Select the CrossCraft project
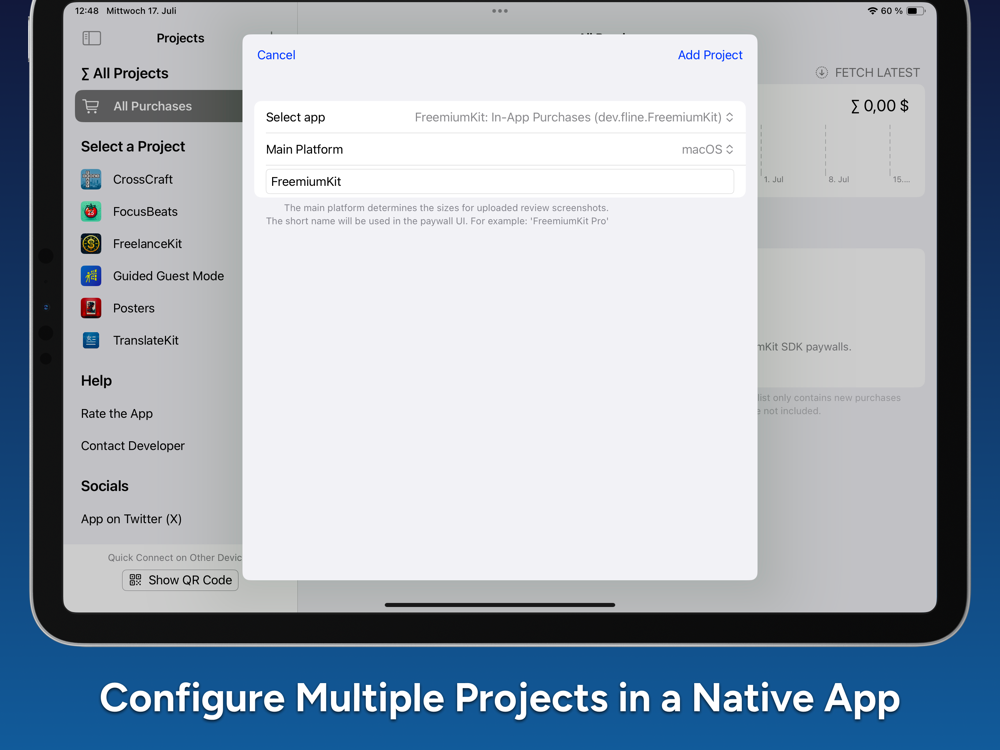The height and width of the screenshot is (750, 1000). (x=143, y=179)
